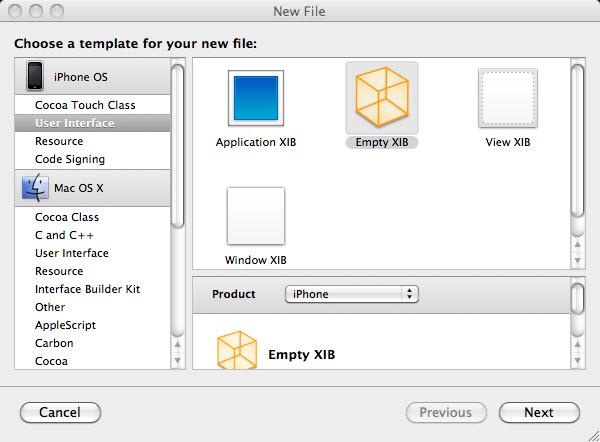
Task: Click the View XIB label
Action: click(x=508, y=142)
